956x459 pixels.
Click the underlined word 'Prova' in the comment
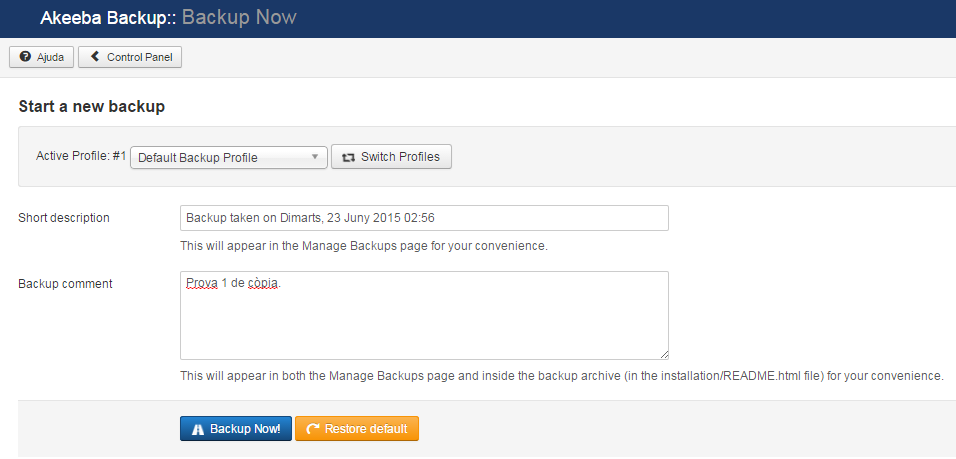point(202,284)
